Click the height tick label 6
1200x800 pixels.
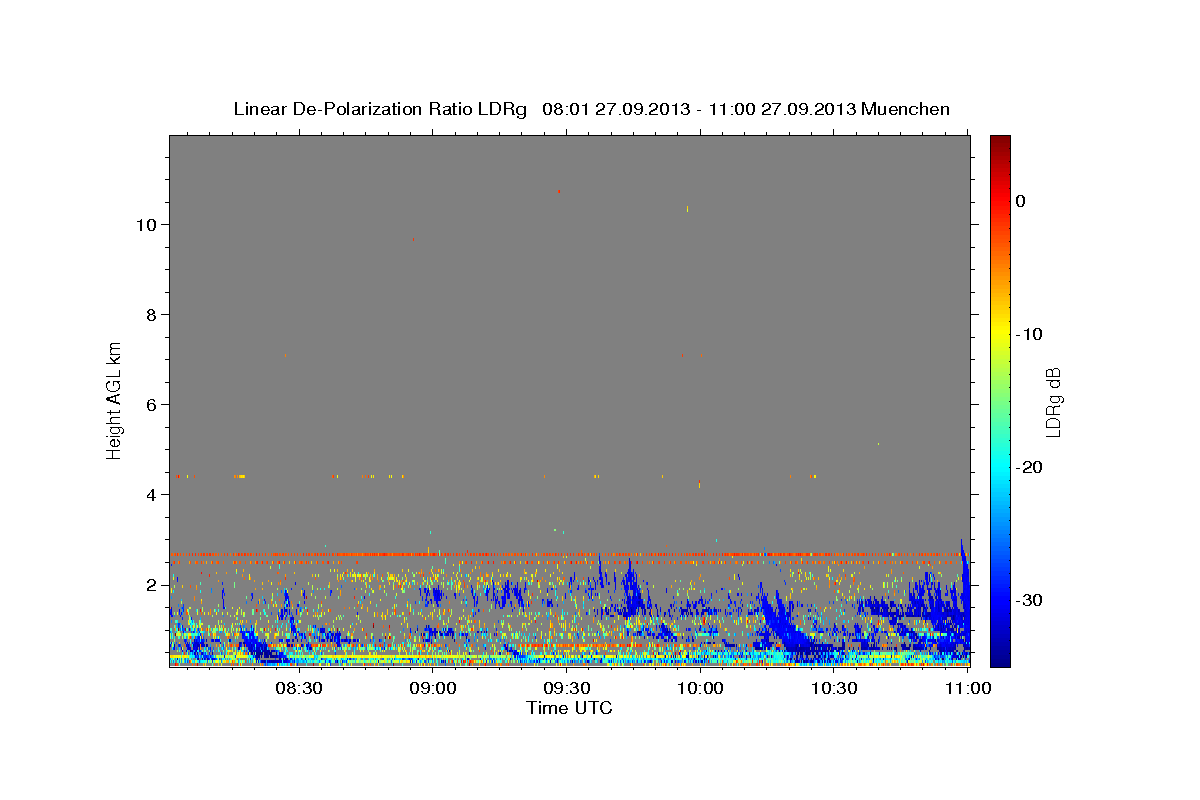(x=152, y=405)
